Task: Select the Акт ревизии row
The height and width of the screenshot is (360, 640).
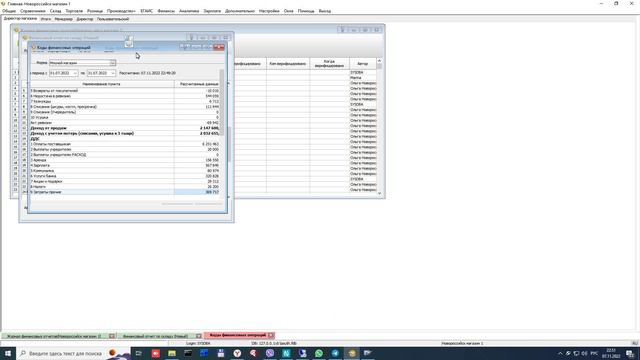Action: pos(124,123)
